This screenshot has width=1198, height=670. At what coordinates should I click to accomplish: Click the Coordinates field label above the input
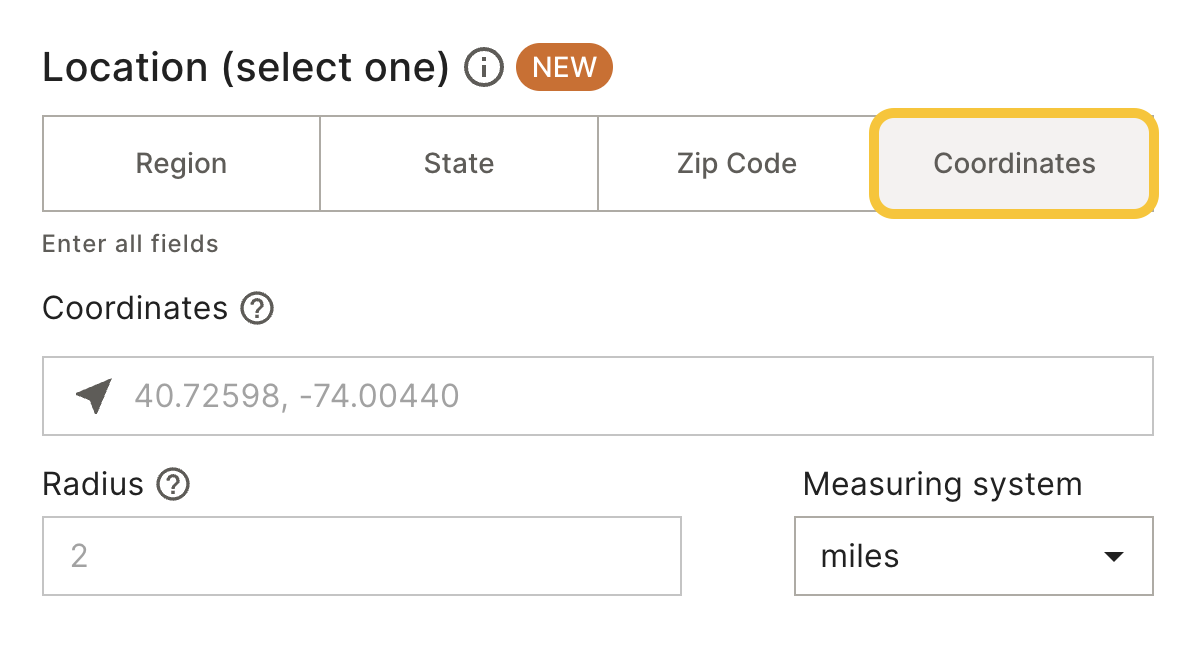click(135, 309)
